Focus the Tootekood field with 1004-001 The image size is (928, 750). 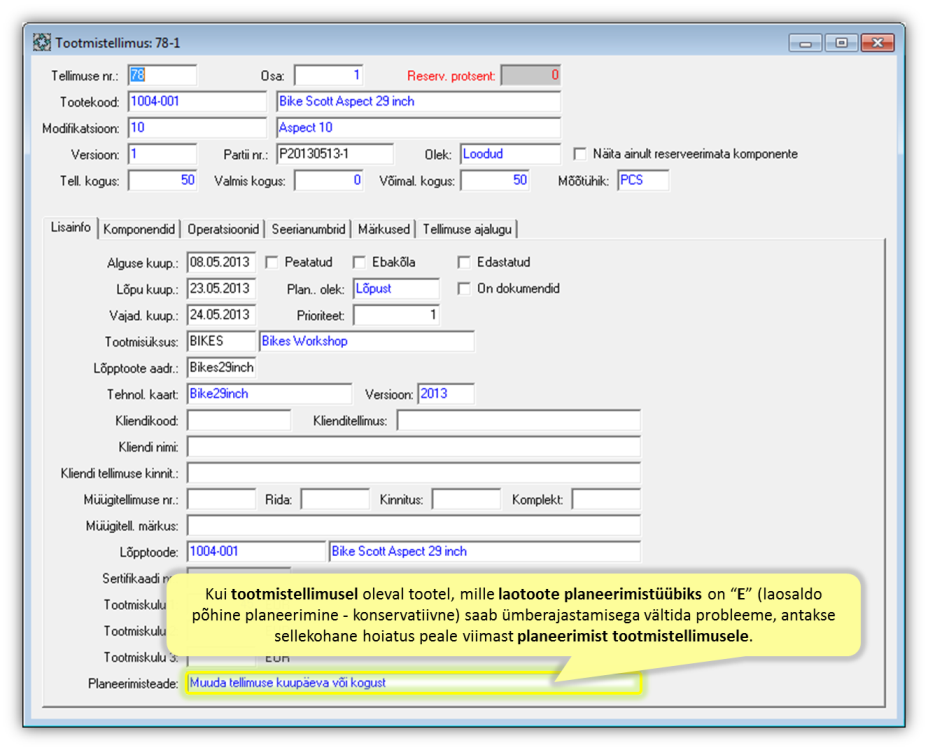coord(197,102)
